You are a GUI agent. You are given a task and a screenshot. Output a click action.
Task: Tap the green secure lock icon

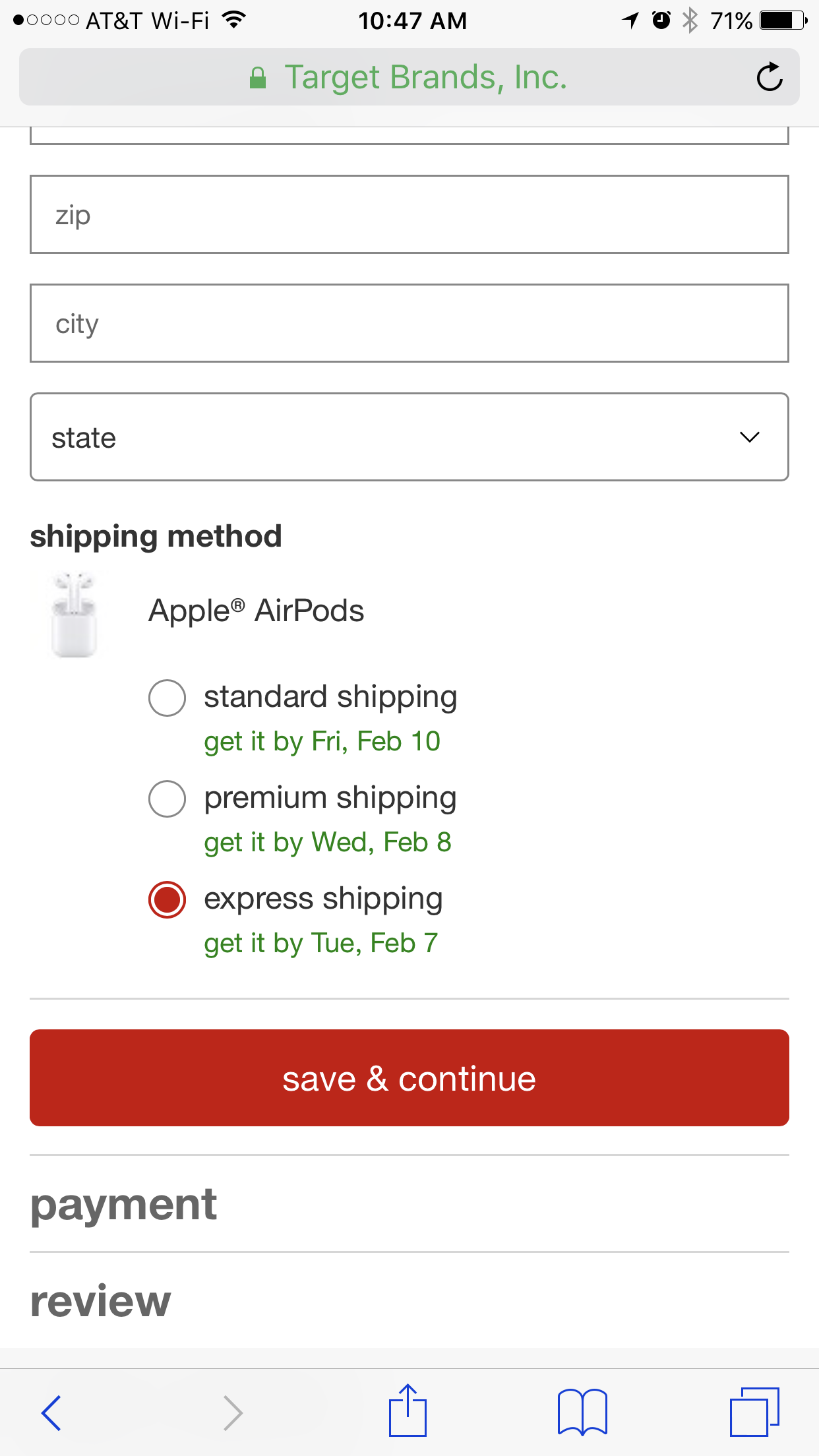pos(258,78)
